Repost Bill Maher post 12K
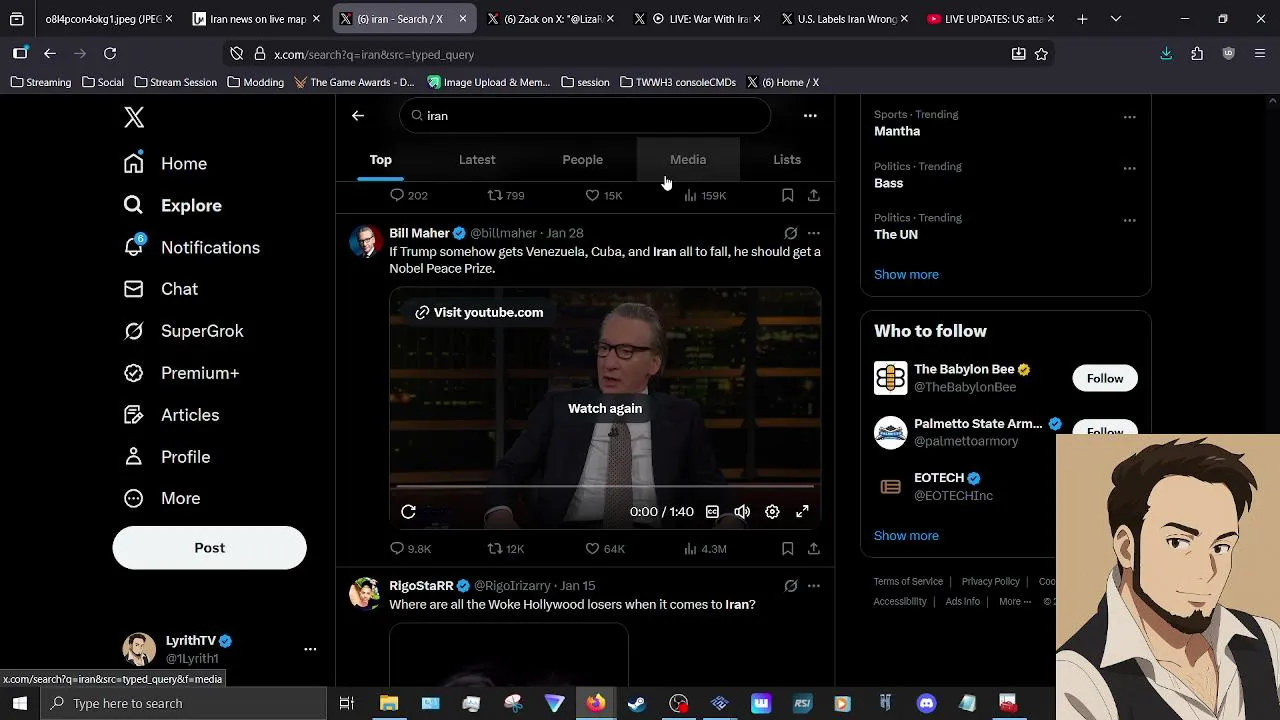1280x720 pixels. (505, 549)
